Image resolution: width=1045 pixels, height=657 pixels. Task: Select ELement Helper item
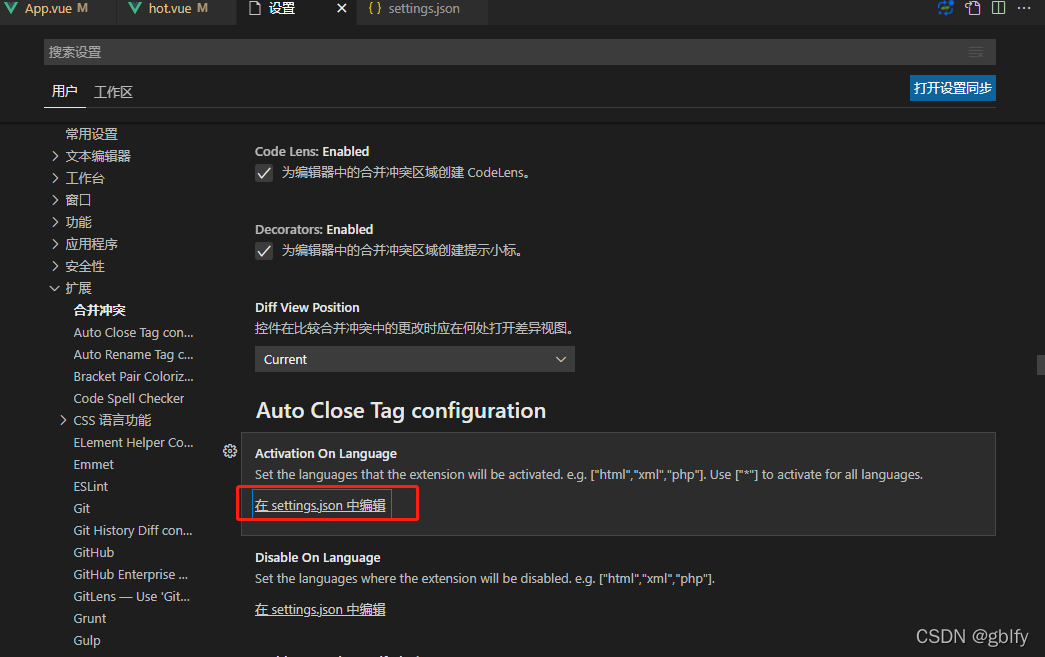133,442
